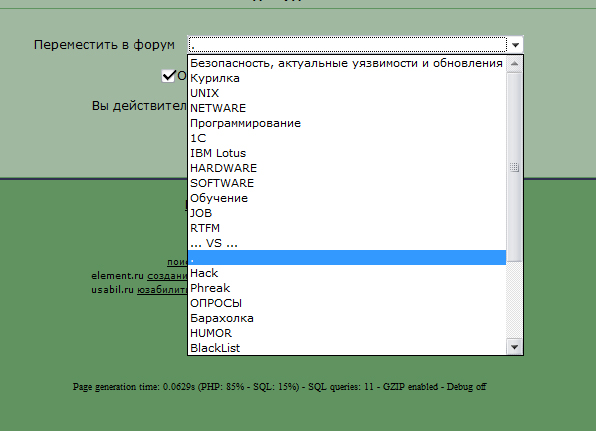The width and height of the screenshot is (596, 431).
Task: Pick NETWARE from the list
Action: [347, 108]
